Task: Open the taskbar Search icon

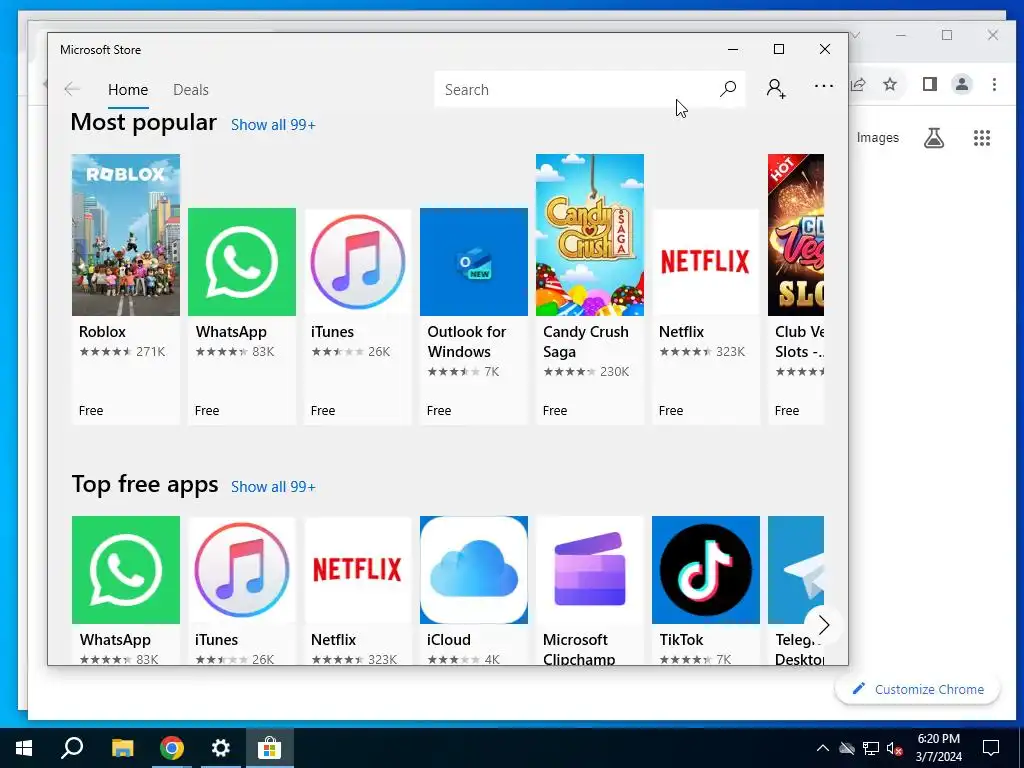Action: pyautogui.click(x=72, y=748)
